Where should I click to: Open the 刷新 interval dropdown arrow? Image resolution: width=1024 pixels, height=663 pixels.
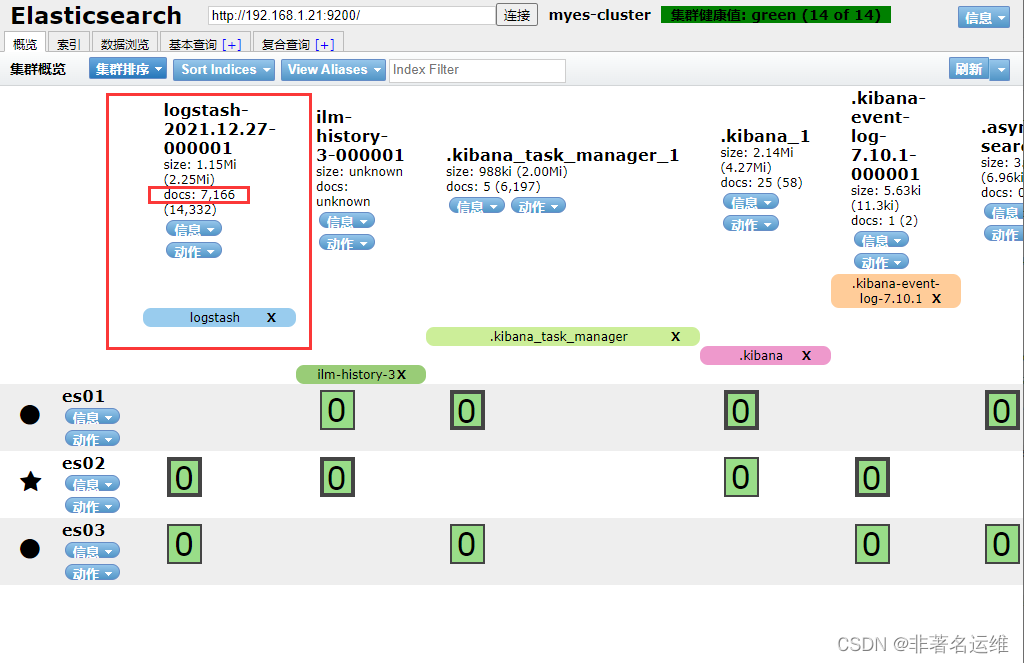point(1000,69)
